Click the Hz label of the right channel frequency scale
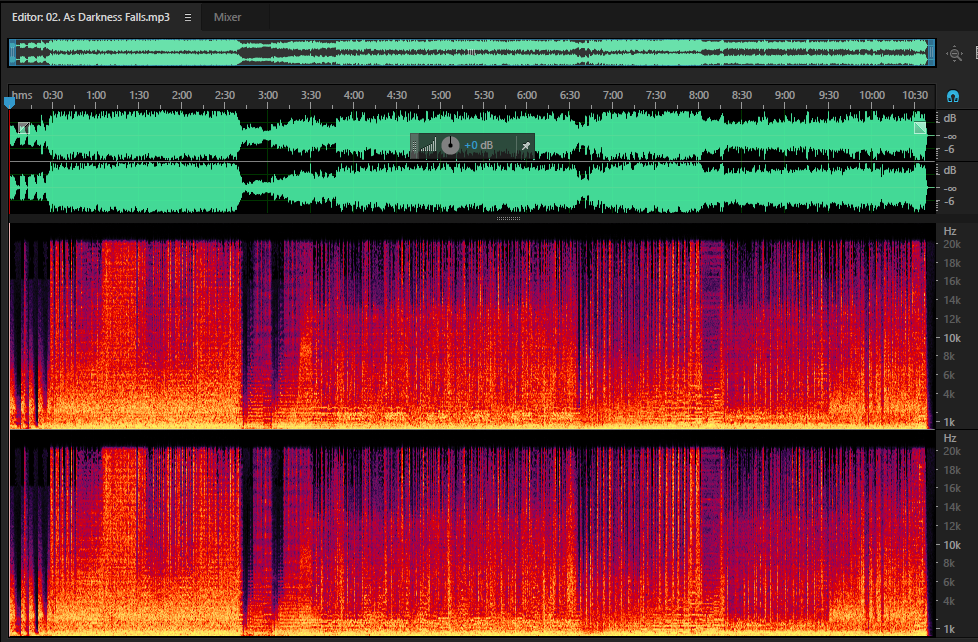The height and width of the screenshot is (642, 978). (950, 439)
